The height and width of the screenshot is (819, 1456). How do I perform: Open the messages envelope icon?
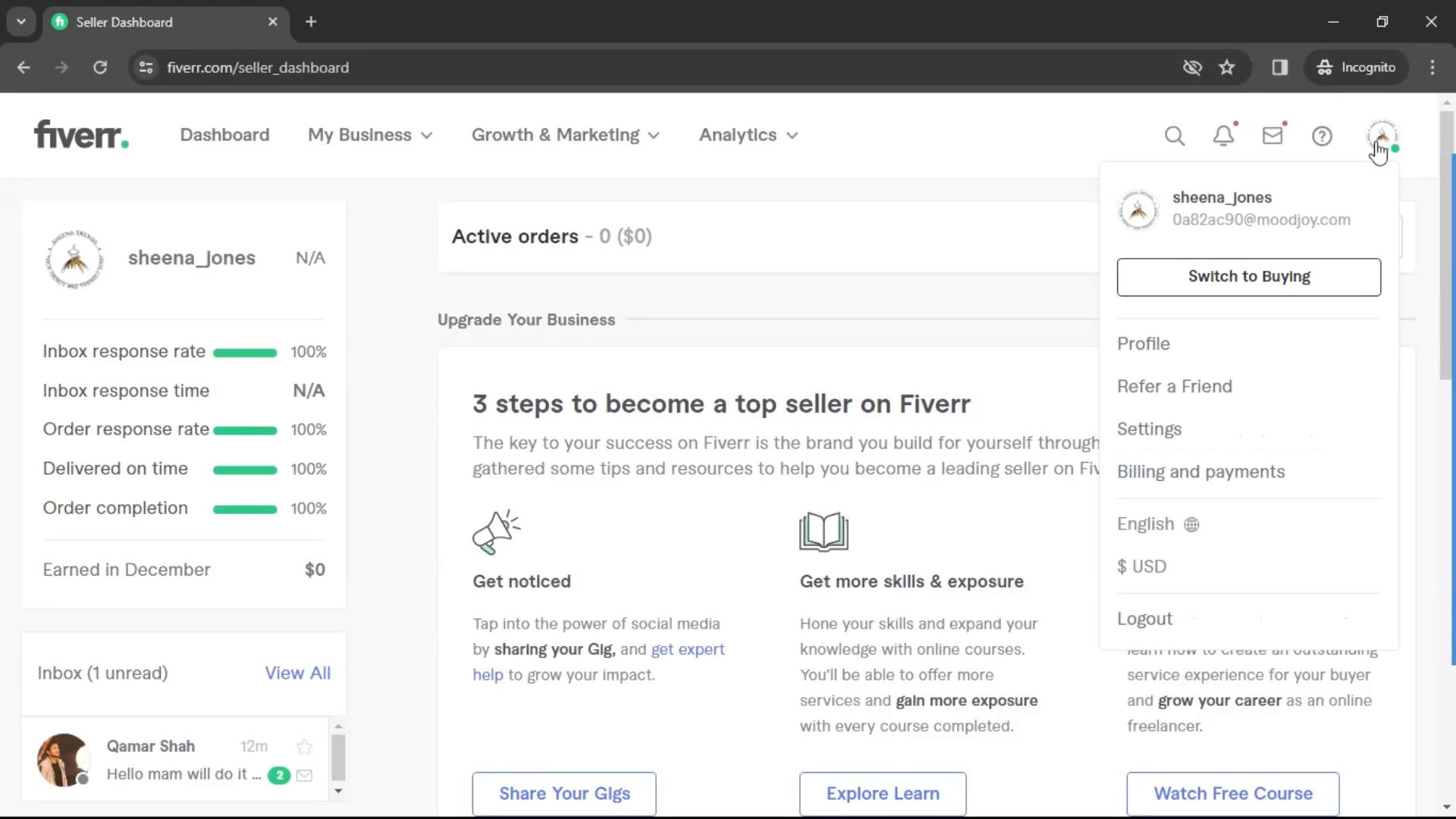pos(1273,135)
